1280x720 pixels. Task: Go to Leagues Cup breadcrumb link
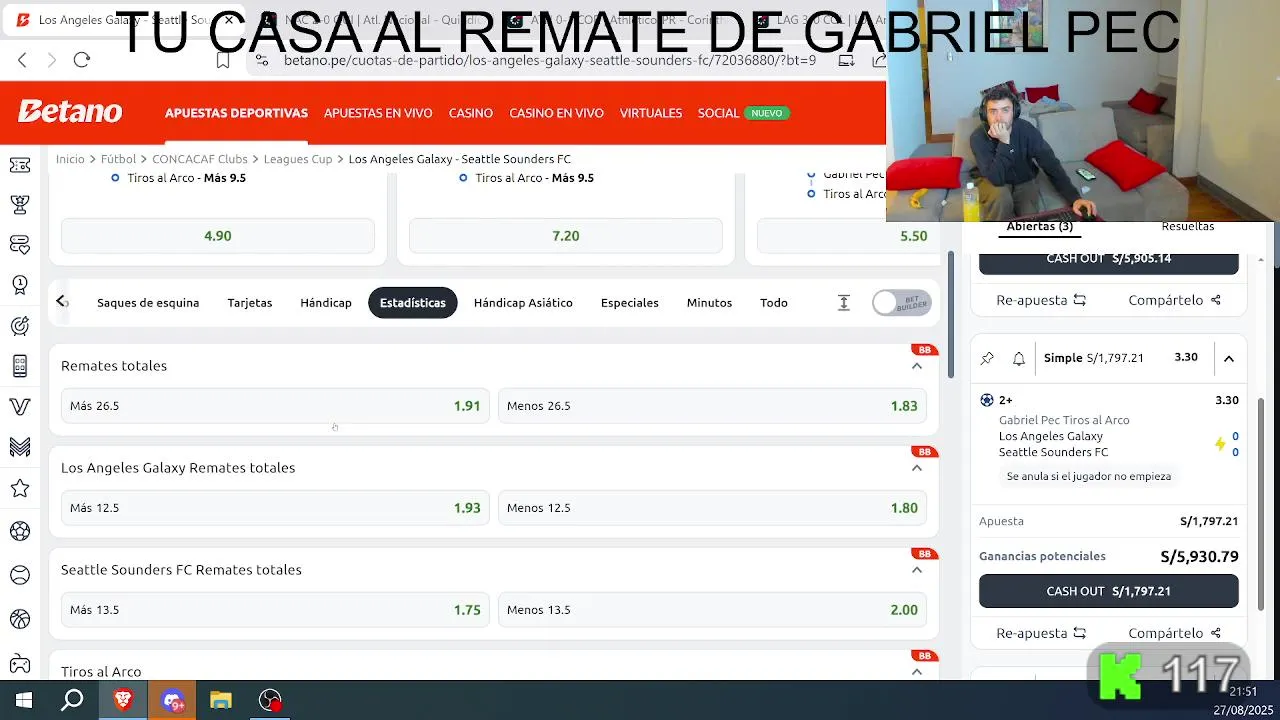coord(298,159)
